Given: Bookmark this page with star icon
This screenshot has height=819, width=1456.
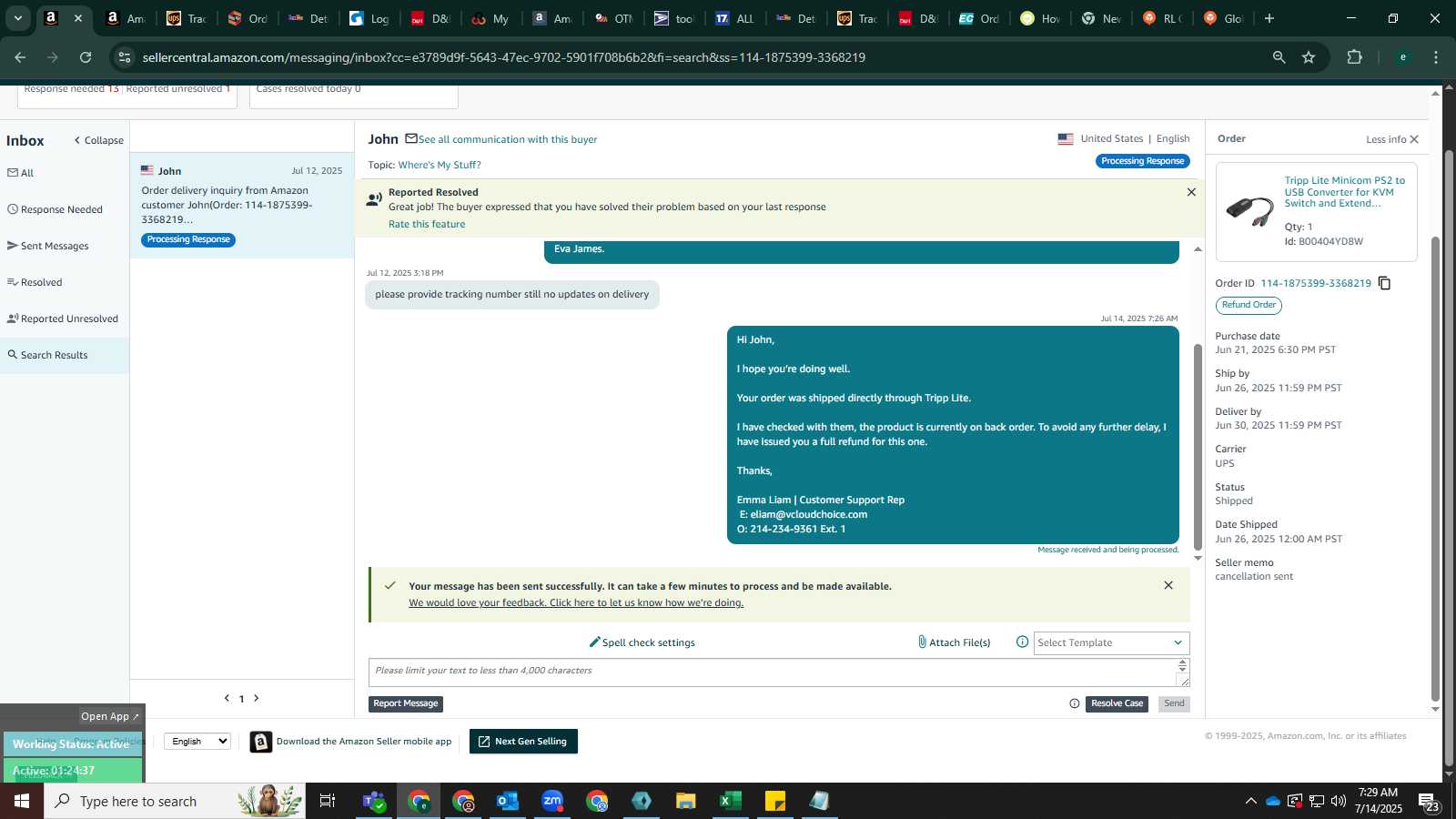Looking at the screenshot, I should [1309, 57].
